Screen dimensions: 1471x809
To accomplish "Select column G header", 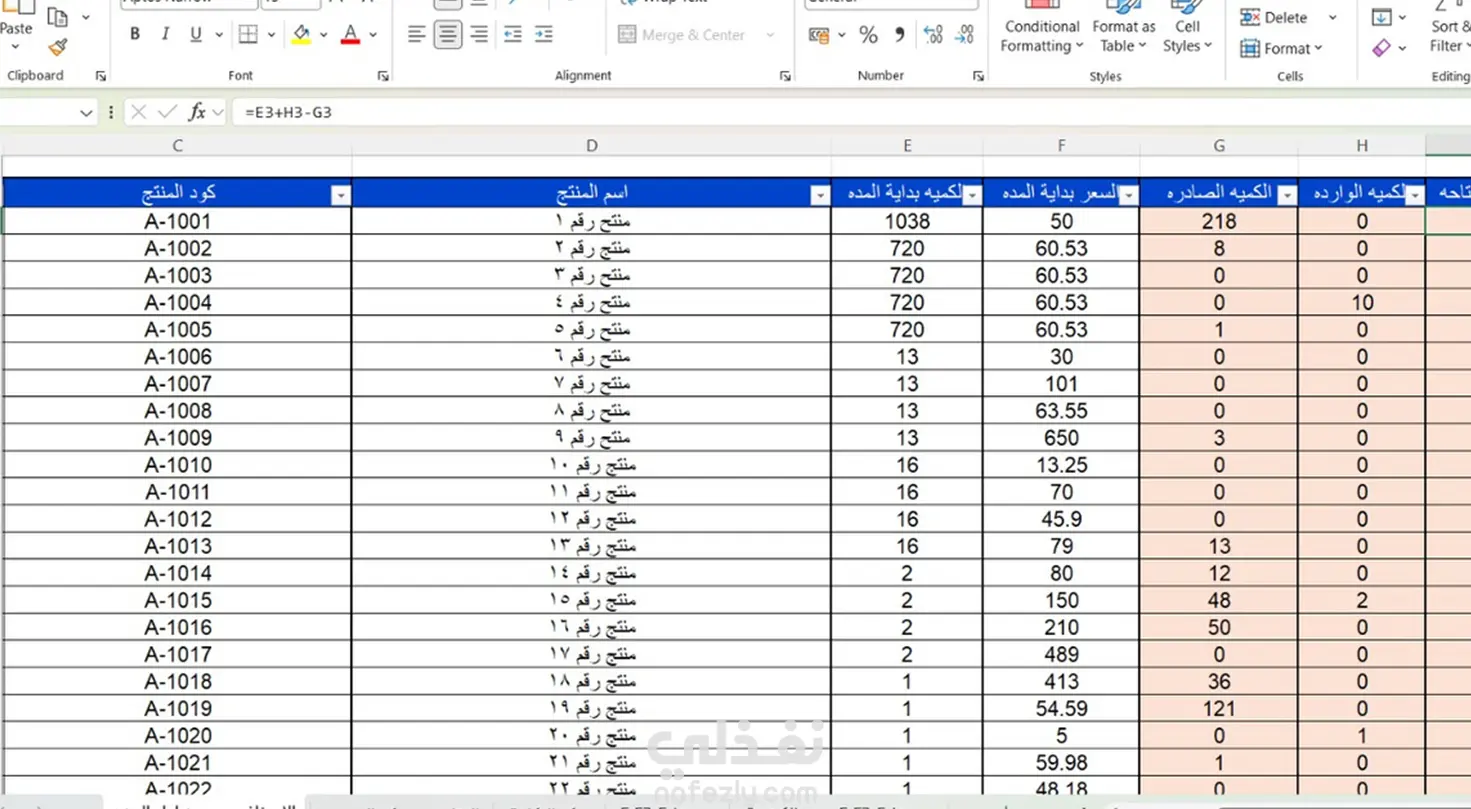I will click(1219, 146).
